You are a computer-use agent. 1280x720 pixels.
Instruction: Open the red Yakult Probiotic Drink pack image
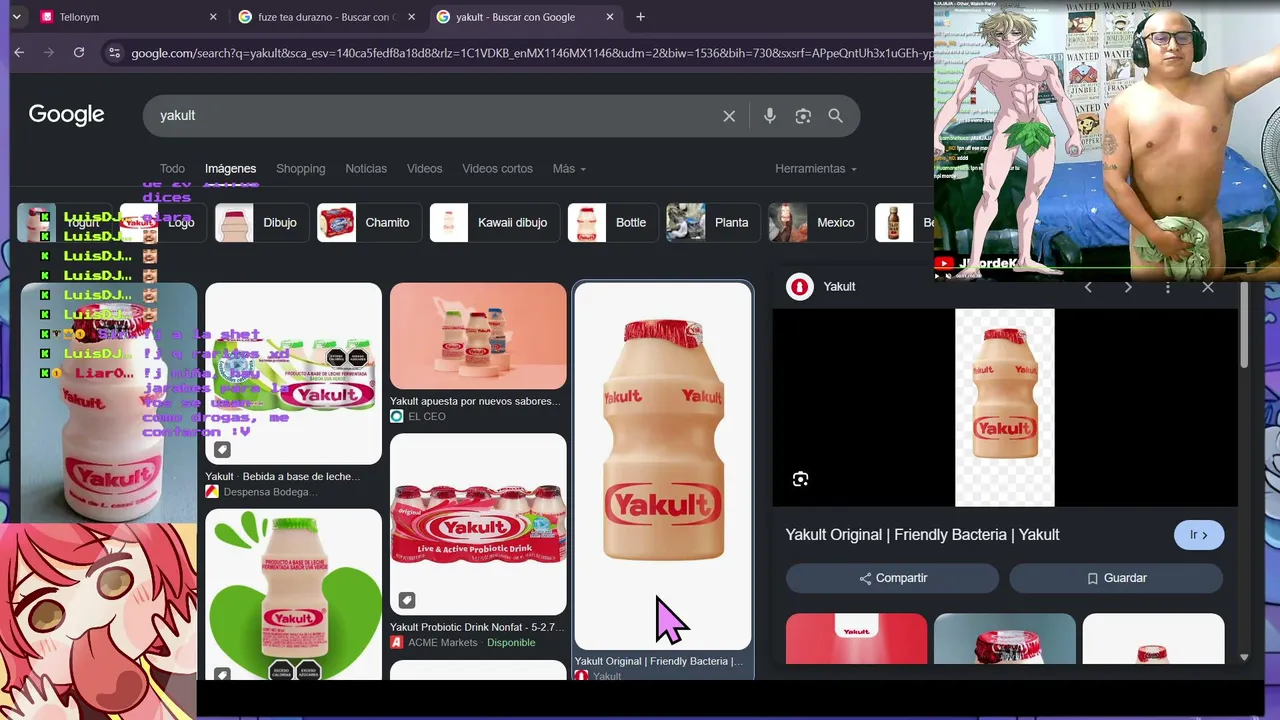tap(478, 524)
